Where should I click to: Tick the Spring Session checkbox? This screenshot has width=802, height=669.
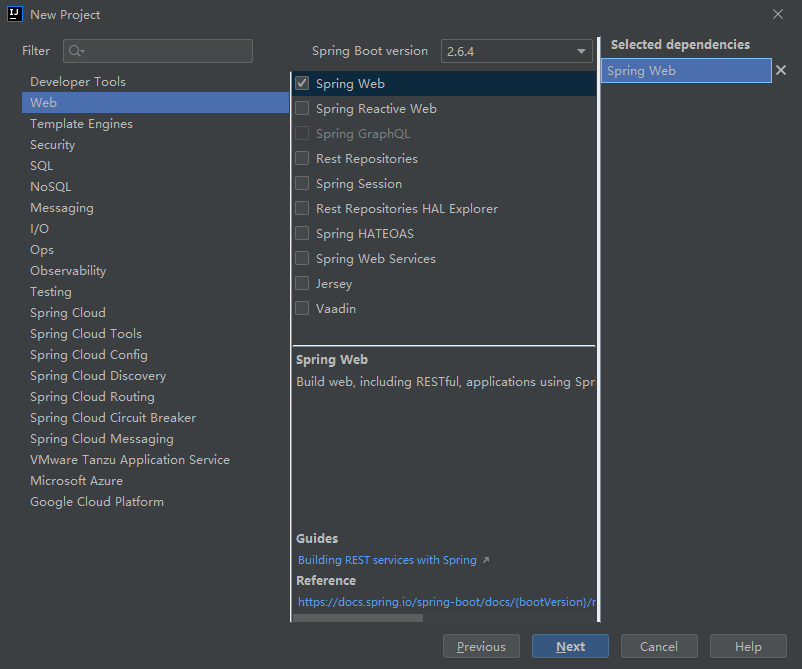[x=302, y=183]
